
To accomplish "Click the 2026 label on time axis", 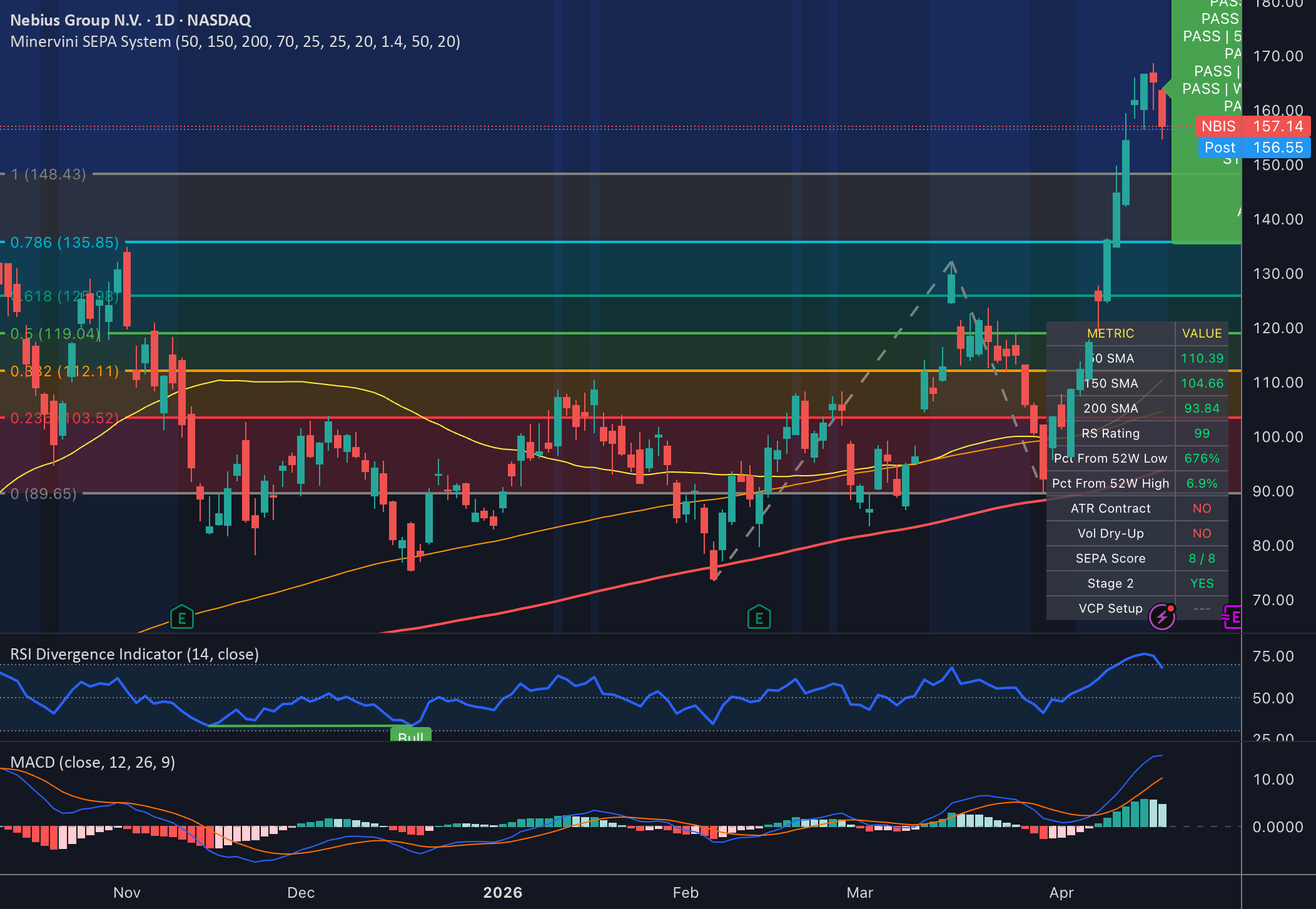I will pyautogui.click(x=502, y=893).
